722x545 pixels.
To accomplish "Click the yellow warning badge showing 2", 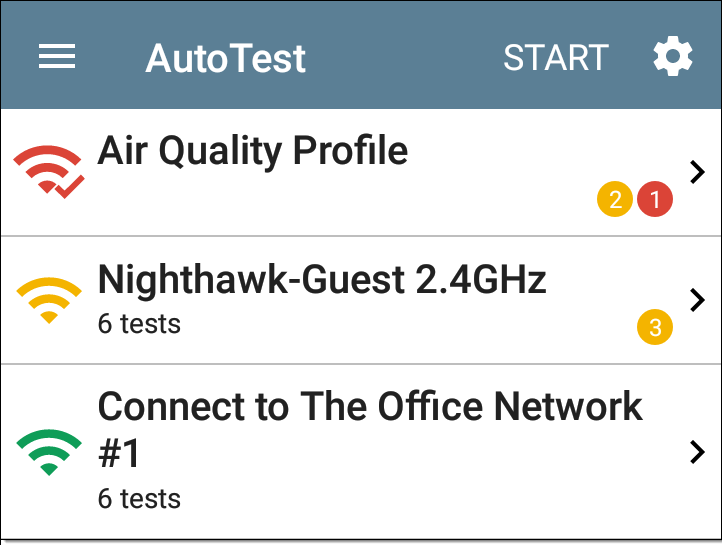I will 615,199.
